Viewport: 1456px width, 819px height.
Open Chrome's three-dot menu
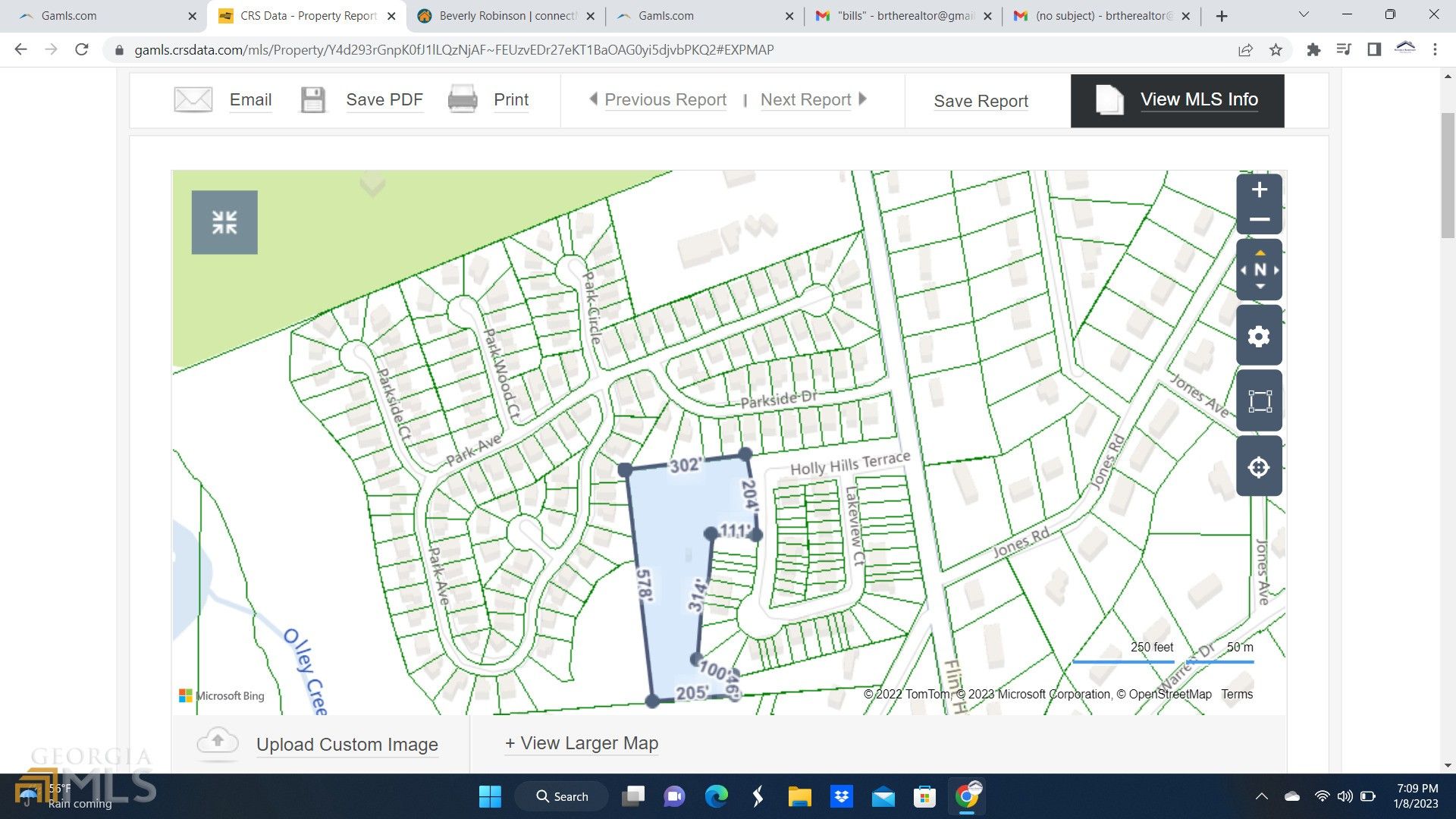(1434, 49)
